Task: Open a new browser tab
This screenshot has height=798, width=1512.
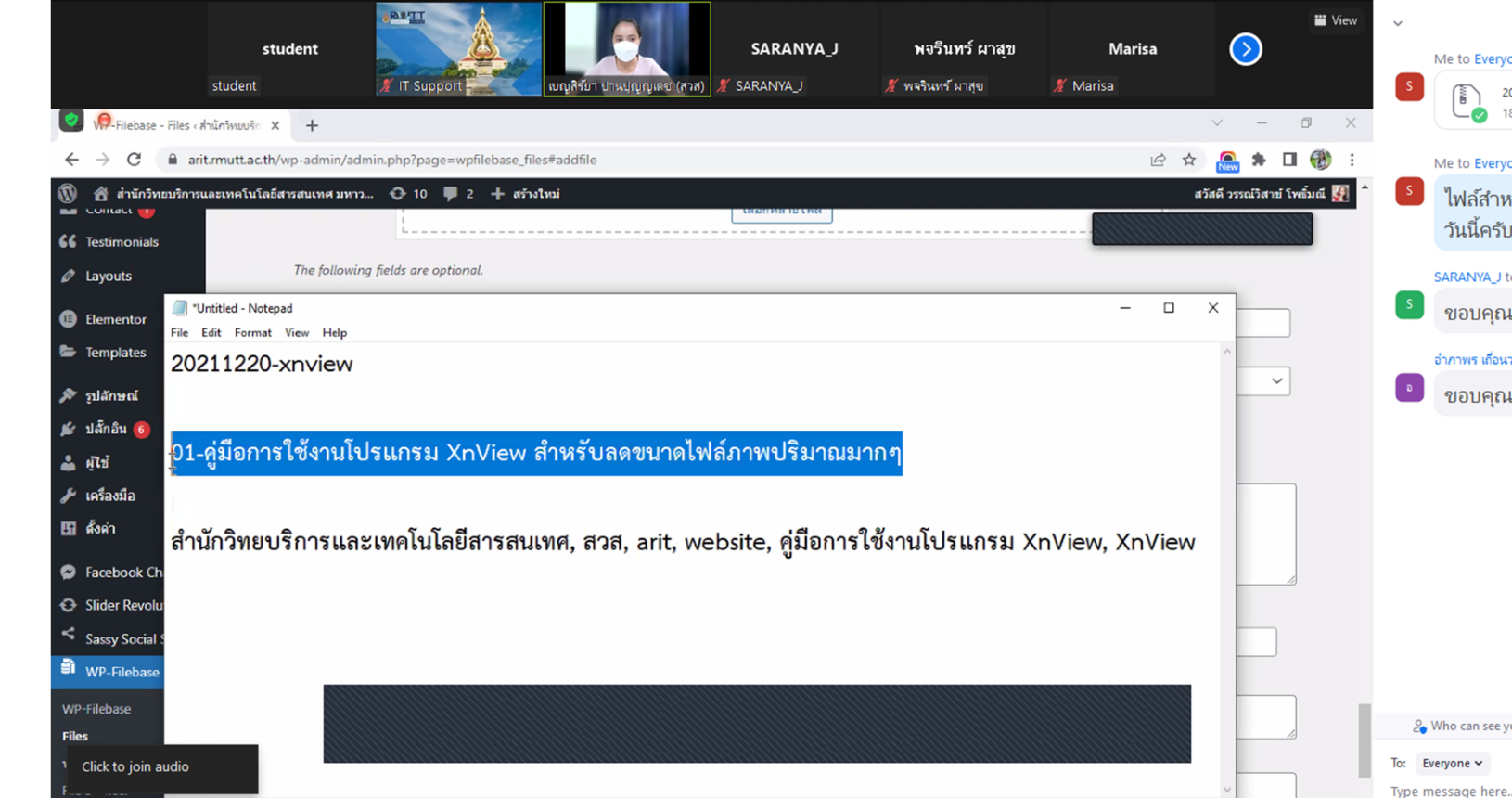Action: [x=312, y=125]
